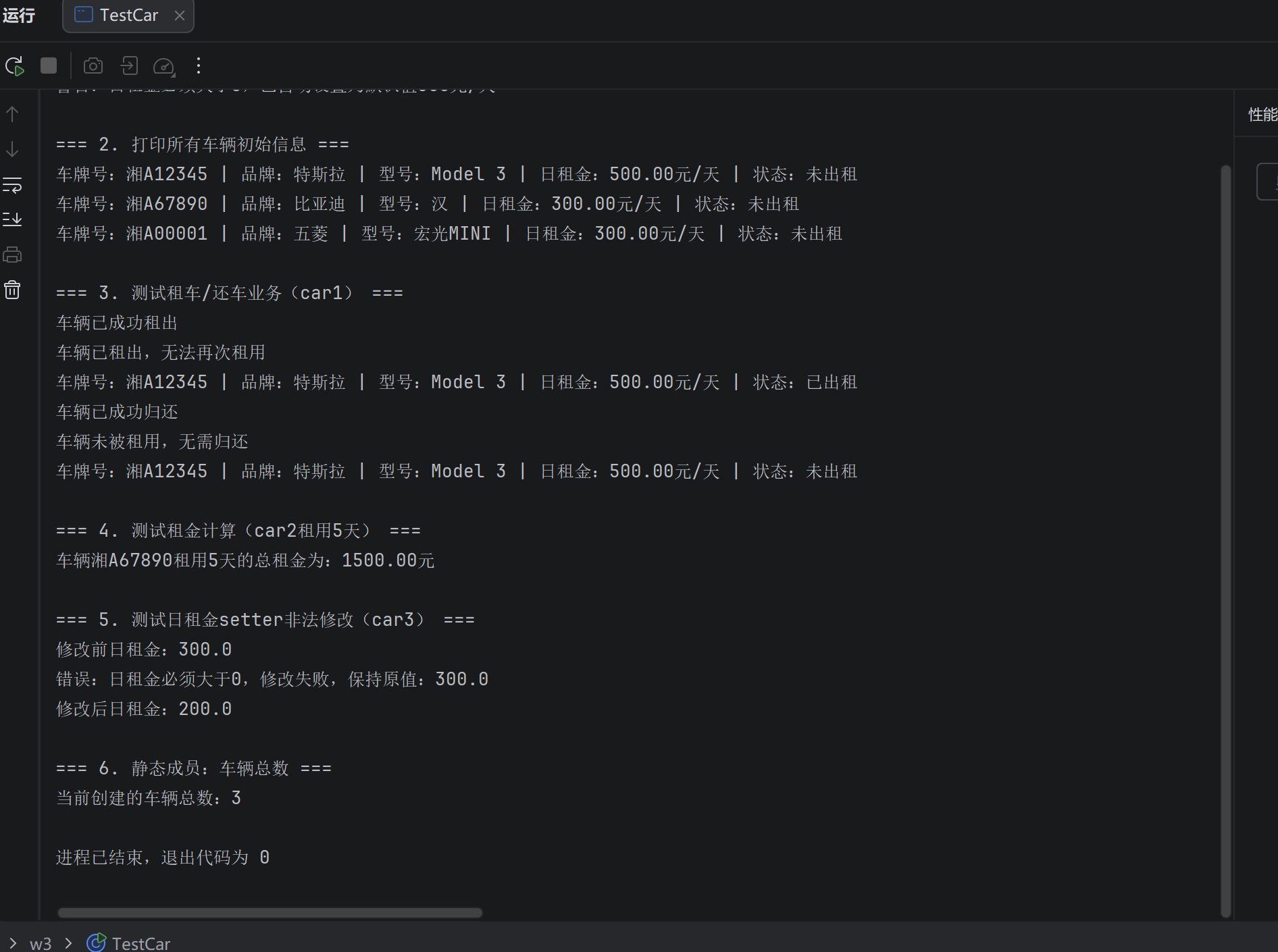
Task: Select the TestCar run tab
Action: 128,16
